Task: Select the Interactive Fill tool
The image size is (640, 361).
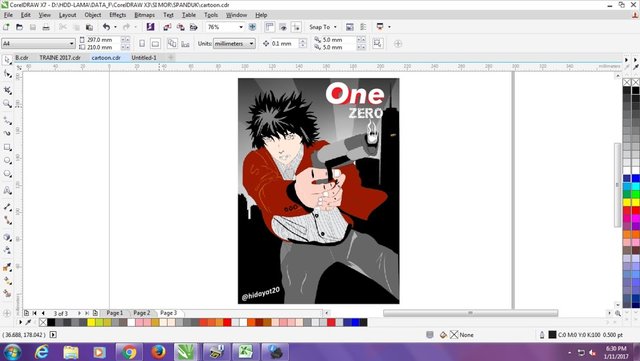Action: pyautogui.click(x=7, y=281)
